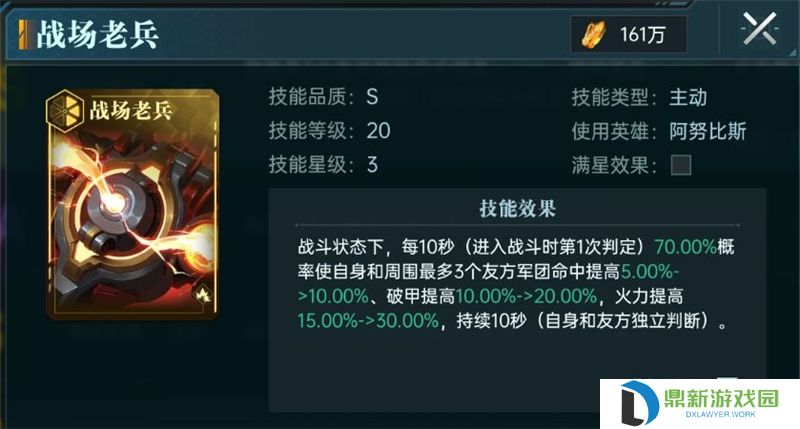Click the 战场老兵 name on the card
This screenshot has width=800, height=429.
tap(131, 110)
